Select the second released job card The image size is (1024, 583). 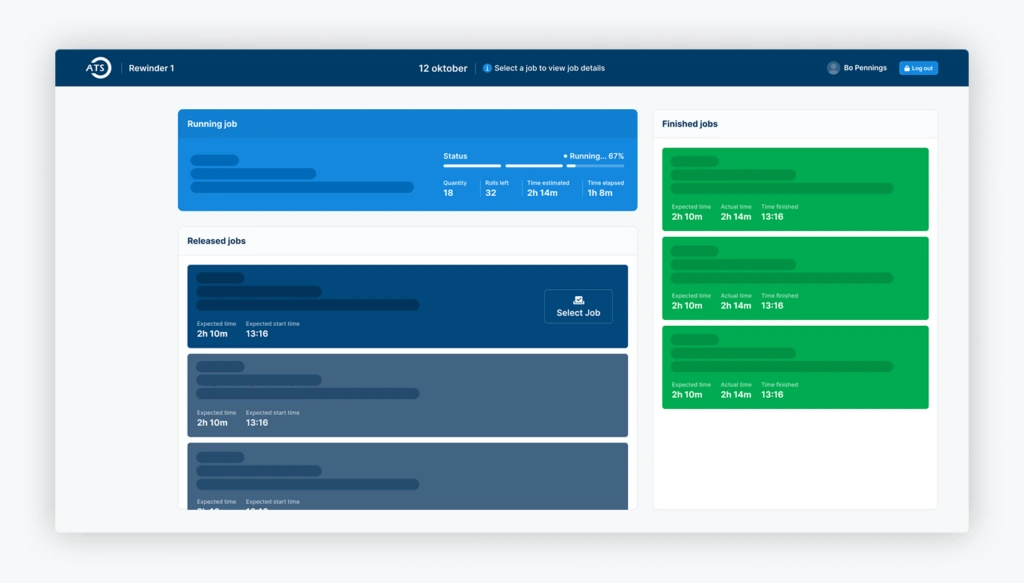click(x=407, y=395)
